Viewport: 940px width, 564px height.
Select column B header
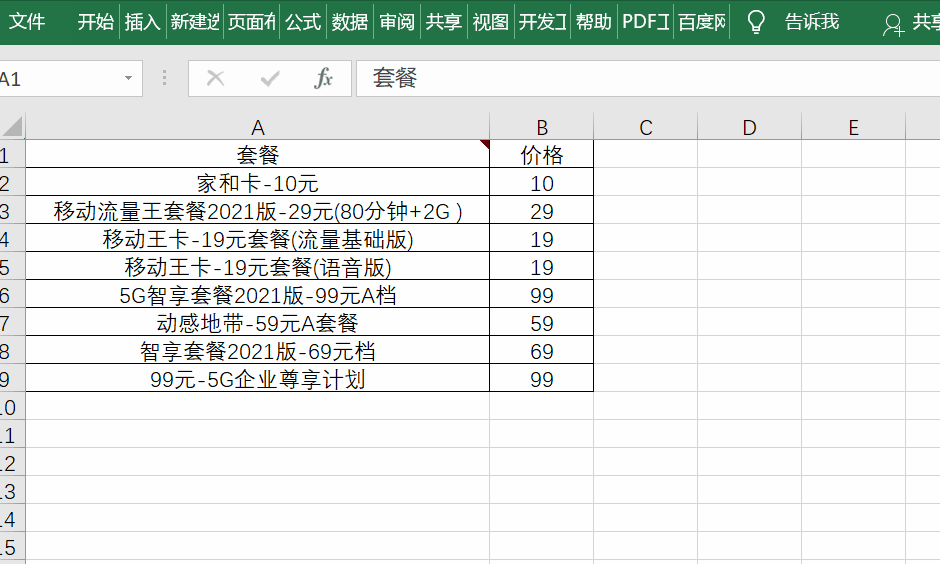[x=542, y=127]
